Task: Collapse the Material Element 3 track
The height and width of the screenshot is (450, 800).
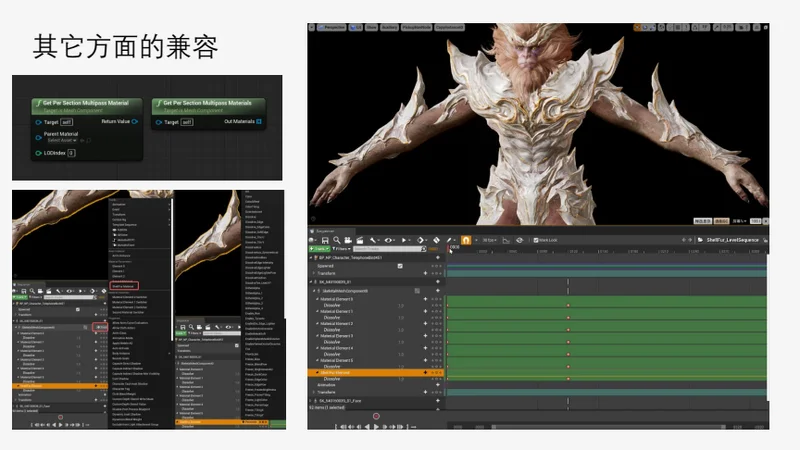Action: click(x=317, y=336)
